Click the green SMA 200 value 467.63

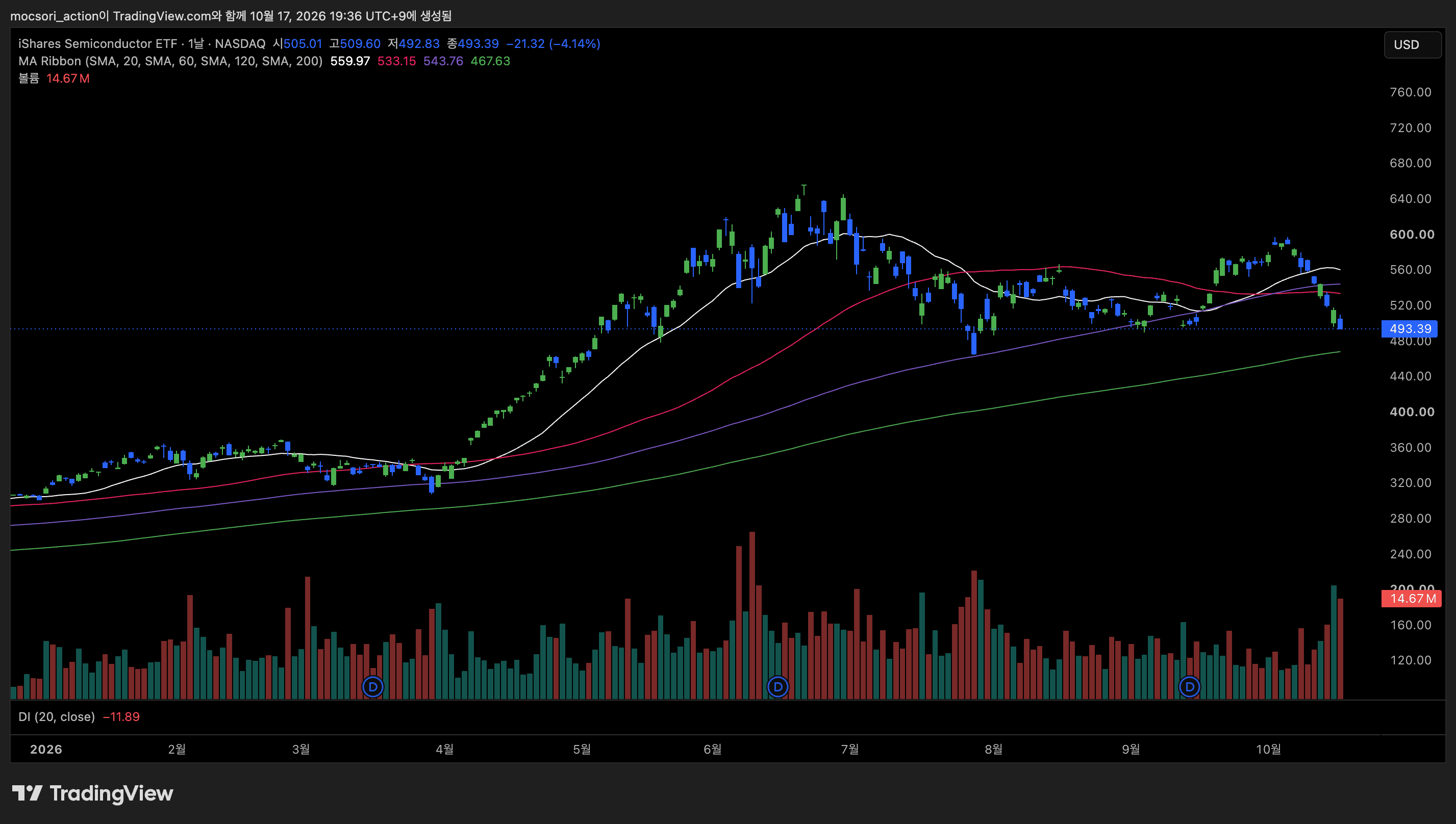pos(490,61)
